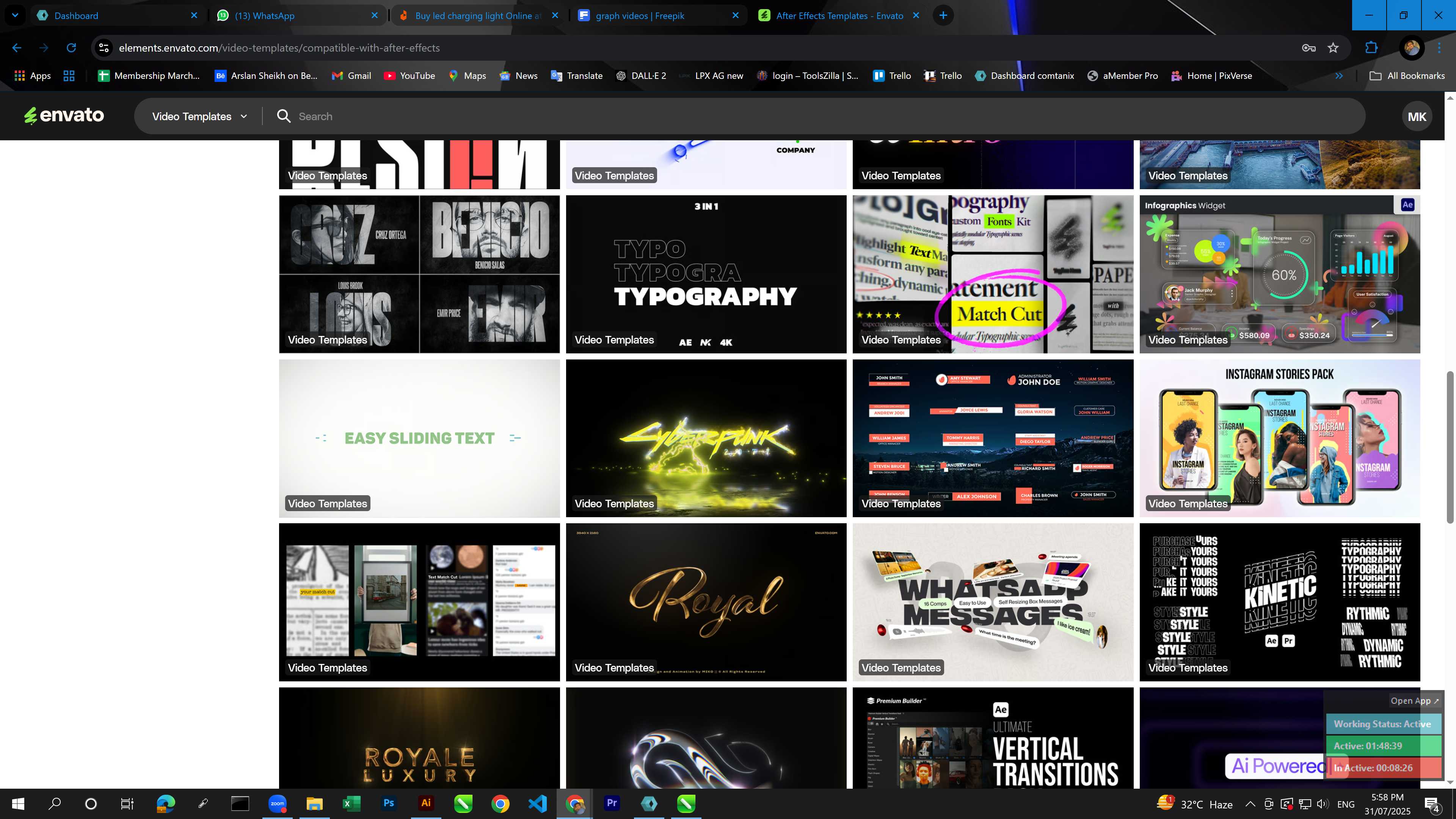Open File Explorer from the taskbar
Screen dimensions: 1456x819
point(314,804)
